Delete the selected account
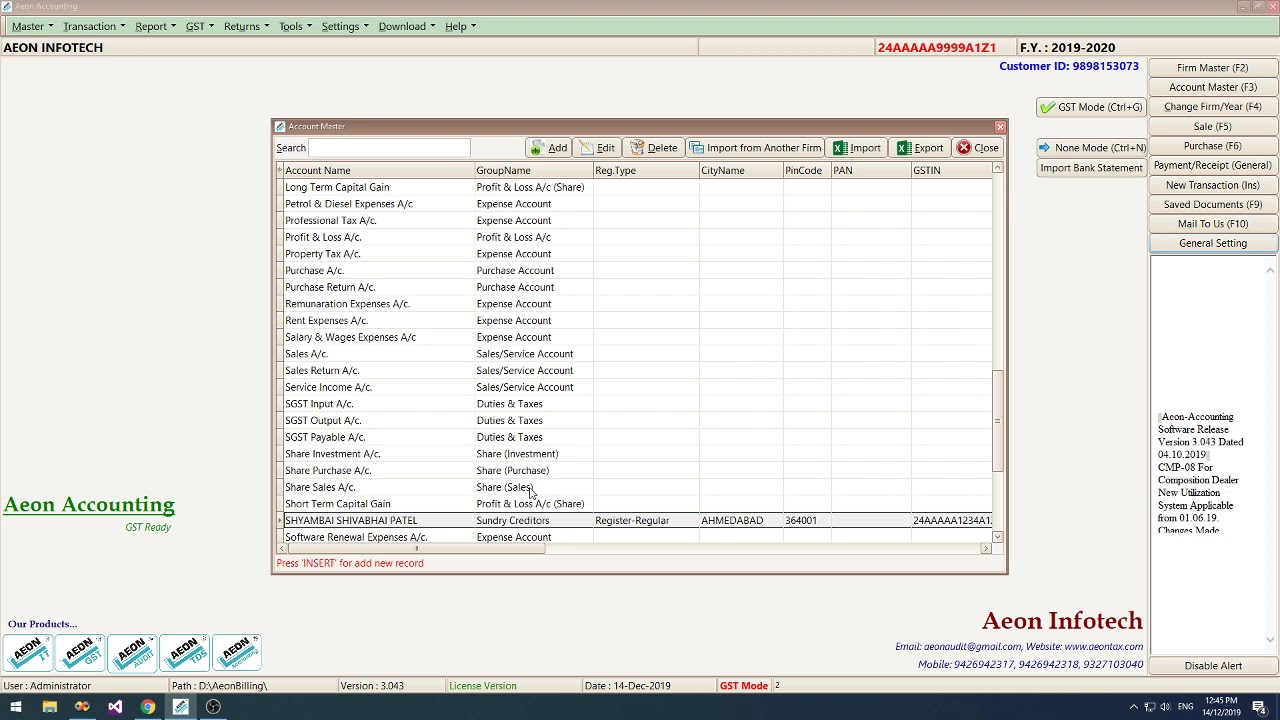 tap(653, 148)
